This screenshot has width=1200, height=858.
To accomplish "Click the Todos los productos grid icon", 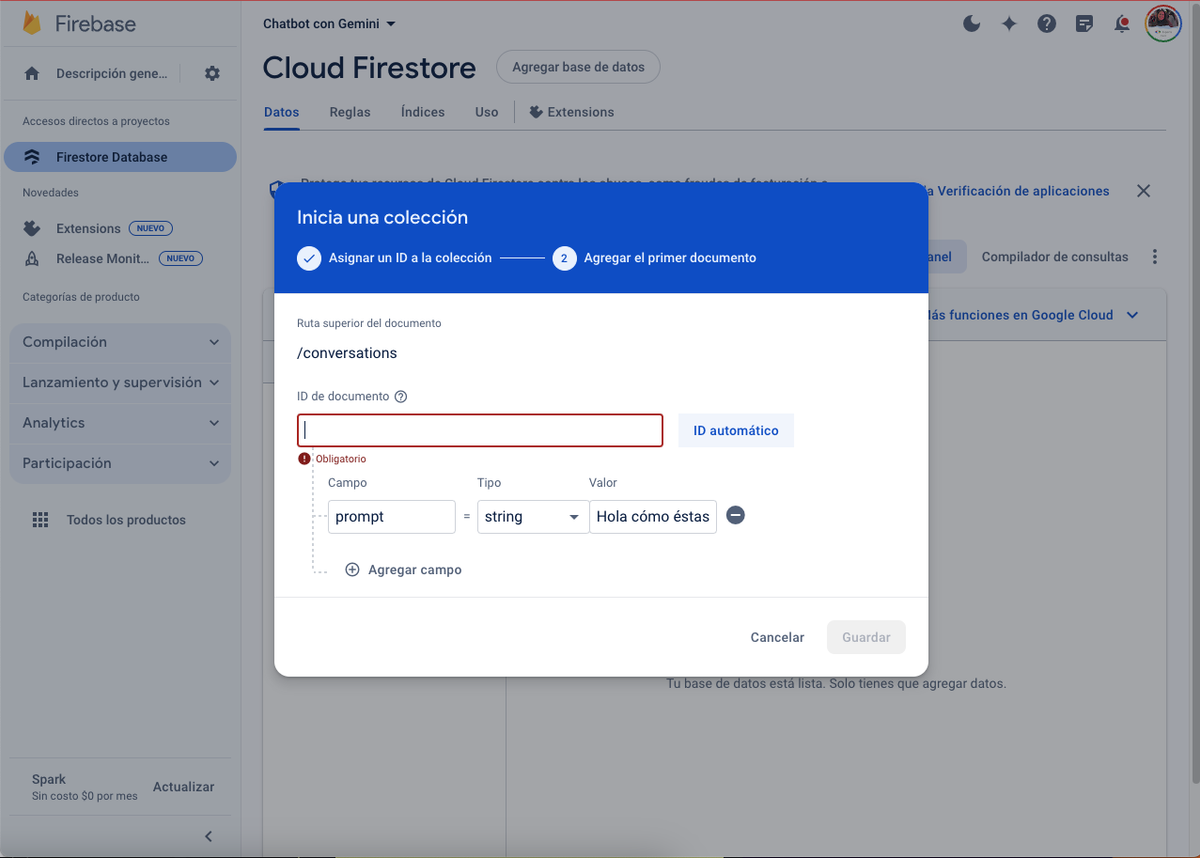I will tap(40, 520).
